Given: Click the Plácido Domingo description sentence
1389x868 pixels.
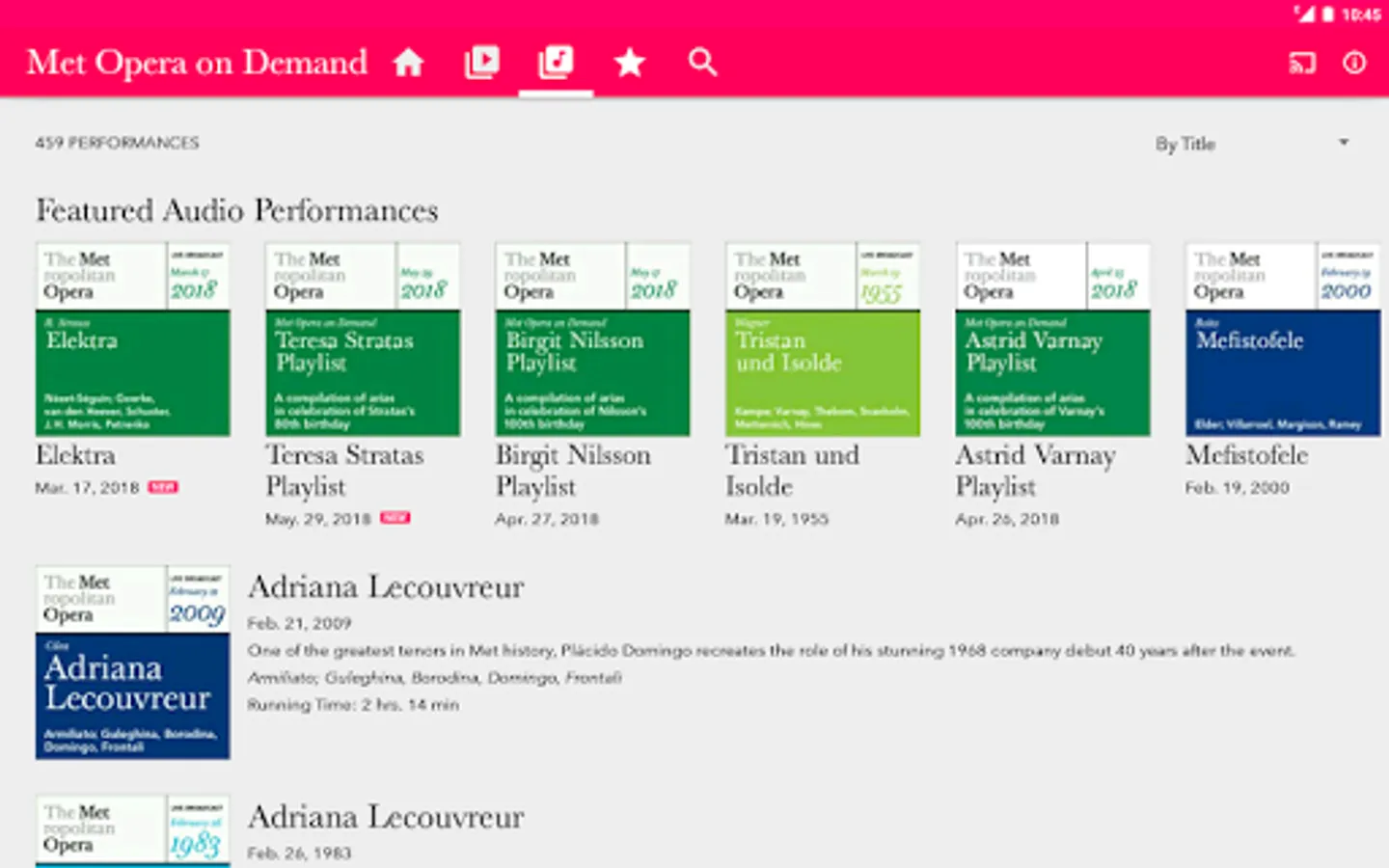Looking at the screenshot, I should tap(771, 651).
